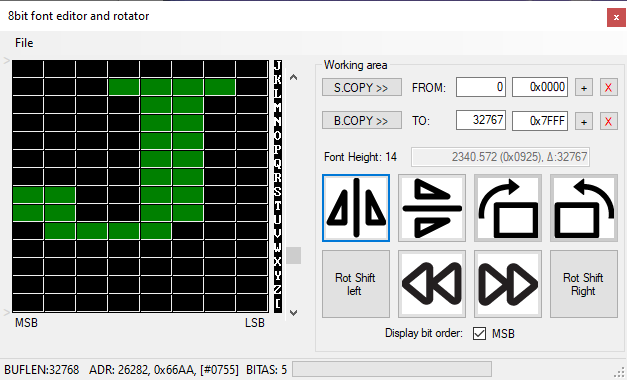Click the double-right fast-forward arrows icon
Image resolution: width=627 pixels, height=380 pixels.
(x=508, y=284)
